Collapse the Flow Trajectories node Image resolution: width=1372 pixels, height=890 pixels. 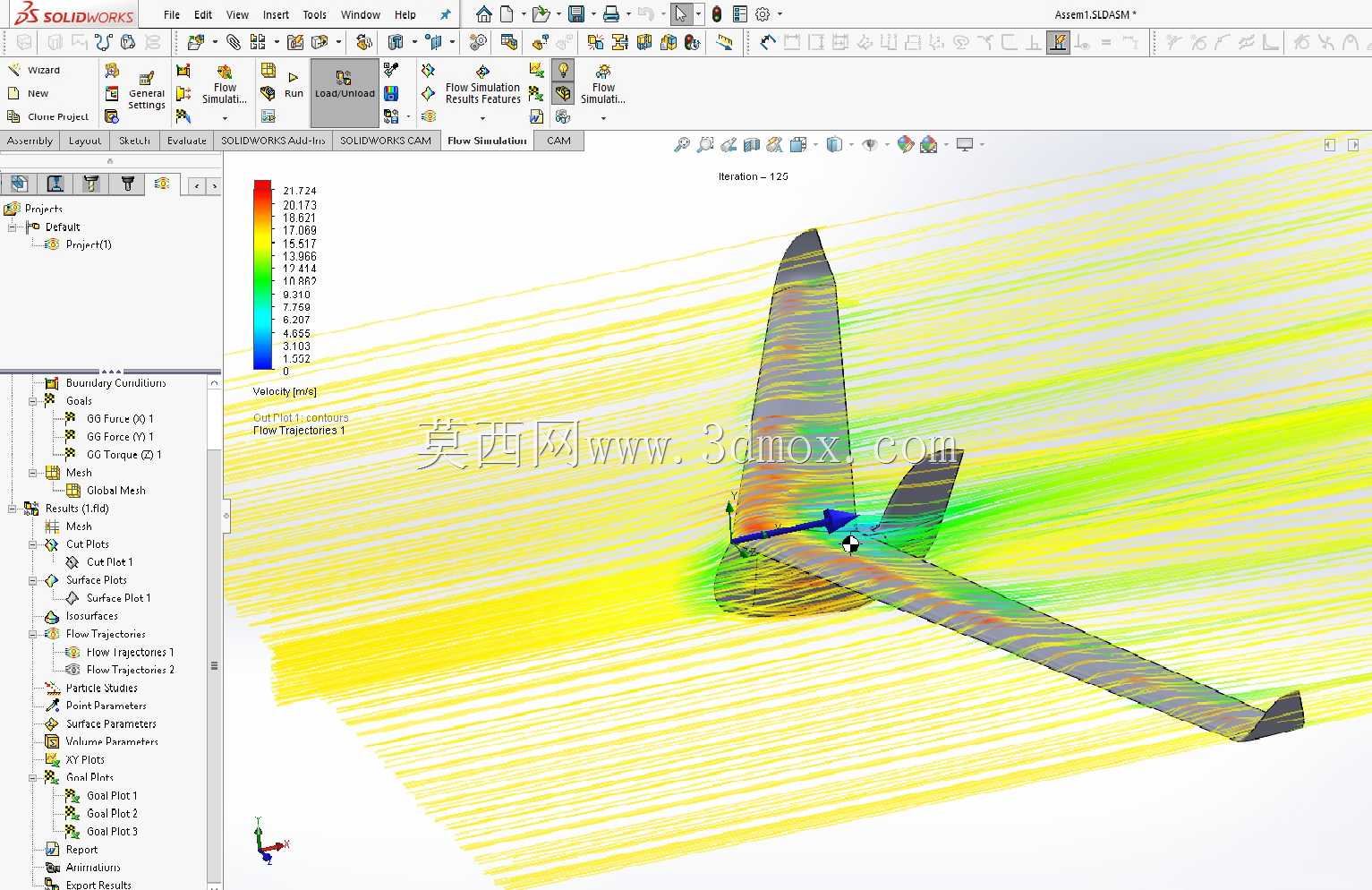pyautogui.click(x=33, y=634)
